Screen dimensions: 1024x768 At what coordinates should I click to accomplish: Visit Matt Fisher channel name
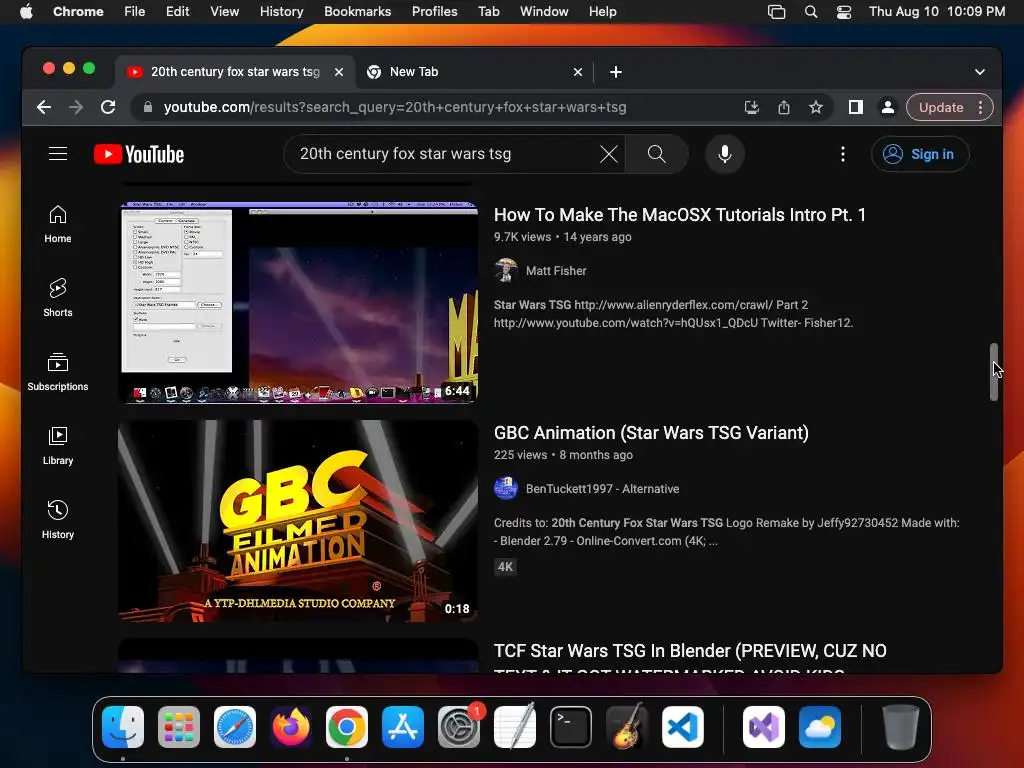pos(556,270)
